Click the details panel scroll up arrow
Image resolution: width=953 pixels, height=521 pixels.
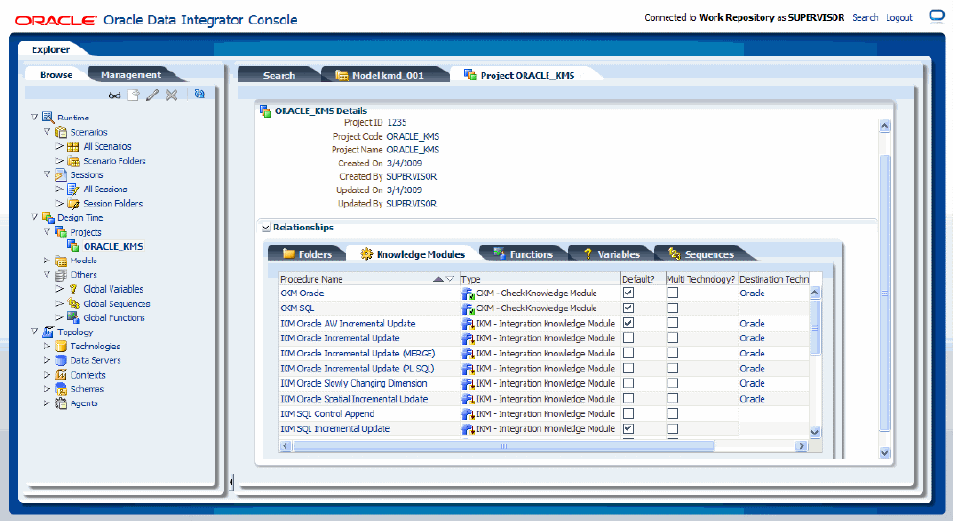point(885,126)
